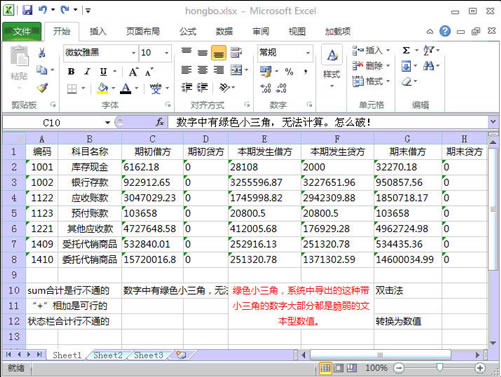The height and width of the screenshot is (377, 501).
Task: Adjust the zoom slider handle
Action: tap(440, 368)
